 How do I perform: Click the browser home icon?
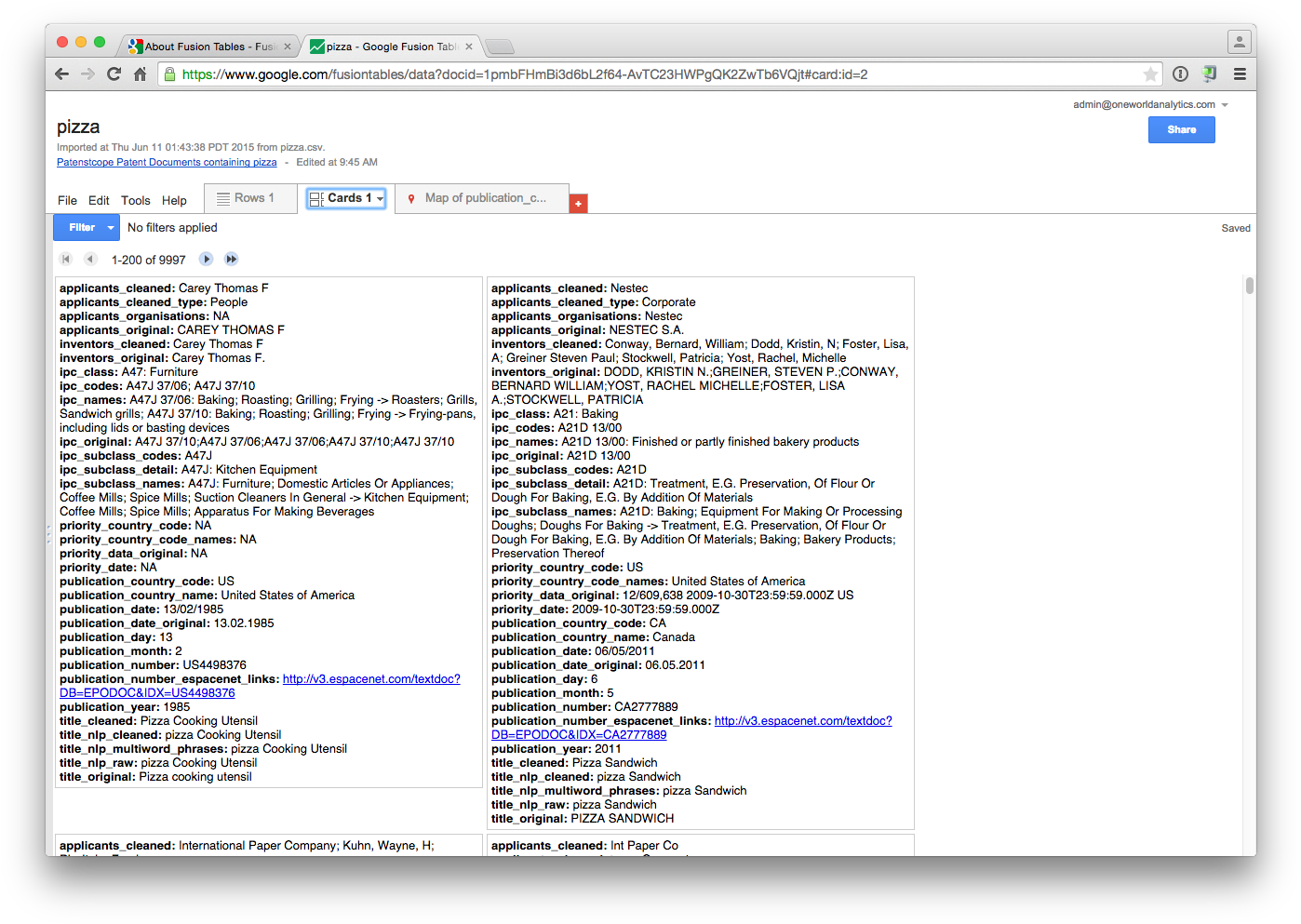[140, 74]
